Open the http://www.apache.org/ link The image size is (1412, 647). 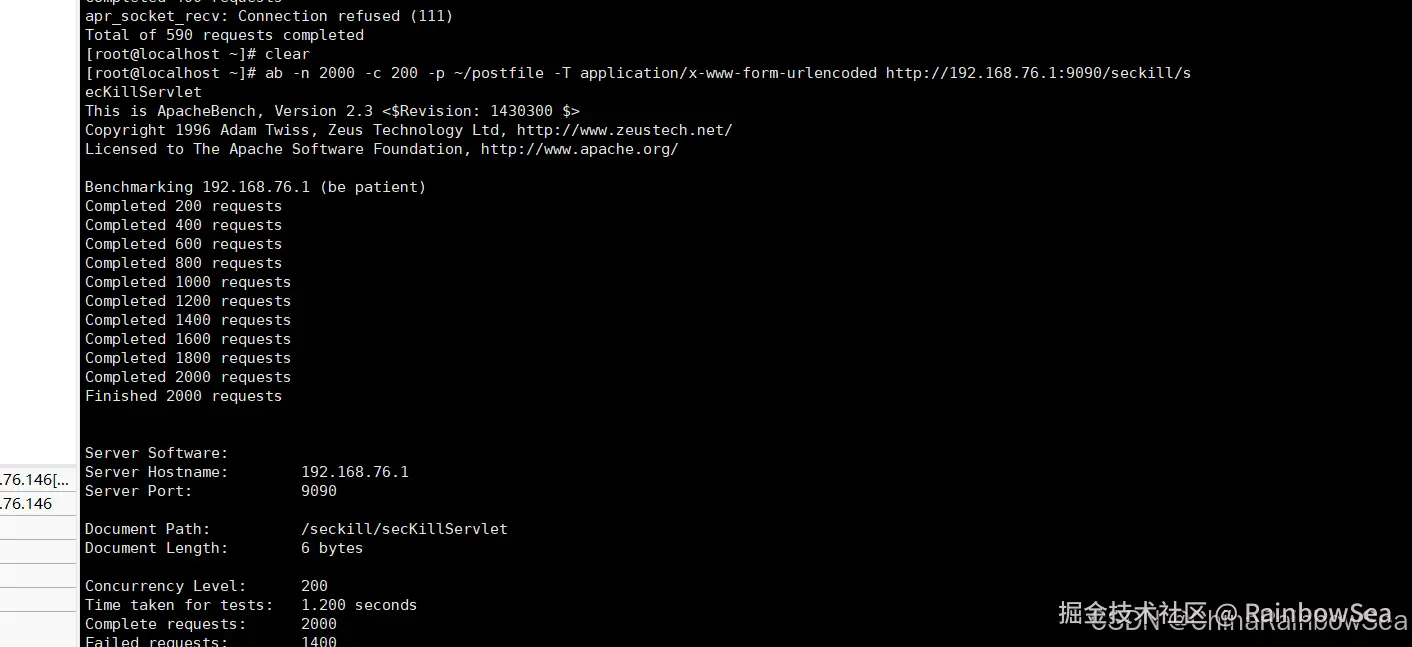pyautogui.click(x=579, y=149)
